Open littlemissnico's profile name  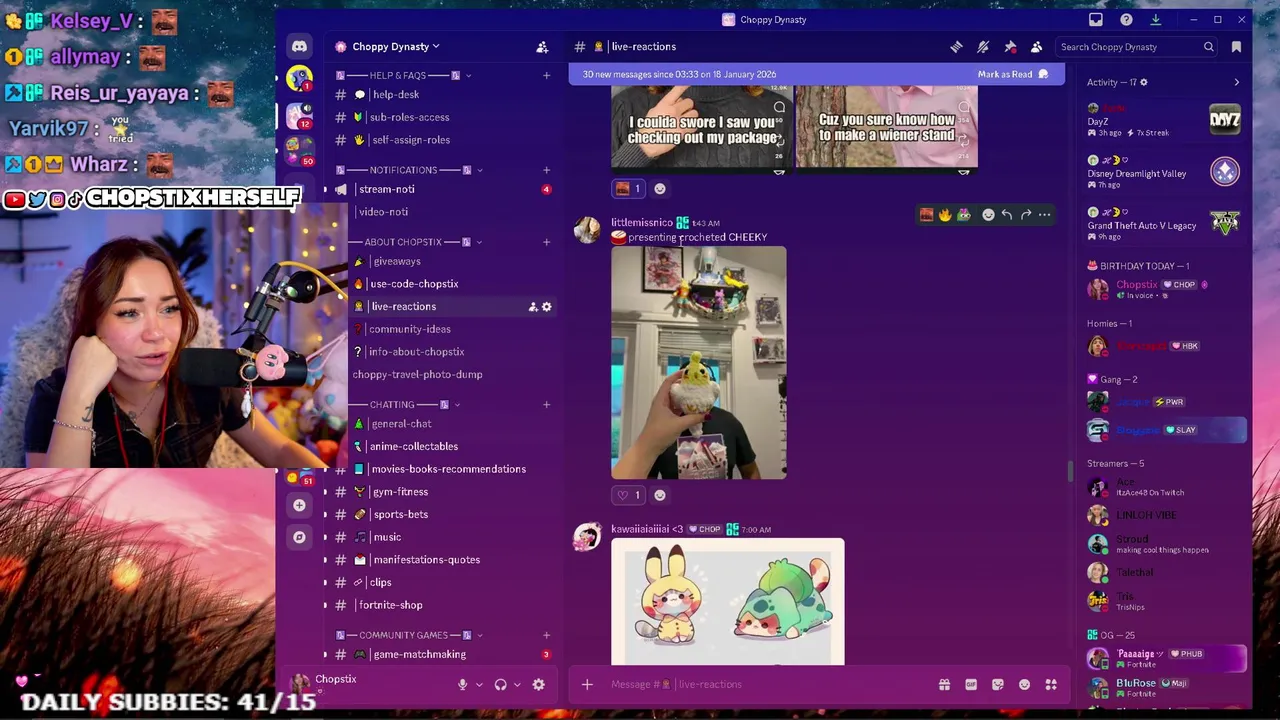(x=642, y=223)
